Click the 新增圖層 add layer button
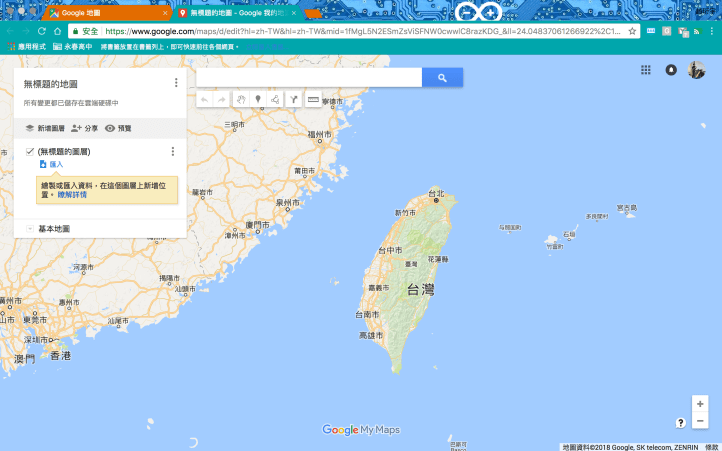The height and width of the screenshot is (451, 722). (44, 129)
